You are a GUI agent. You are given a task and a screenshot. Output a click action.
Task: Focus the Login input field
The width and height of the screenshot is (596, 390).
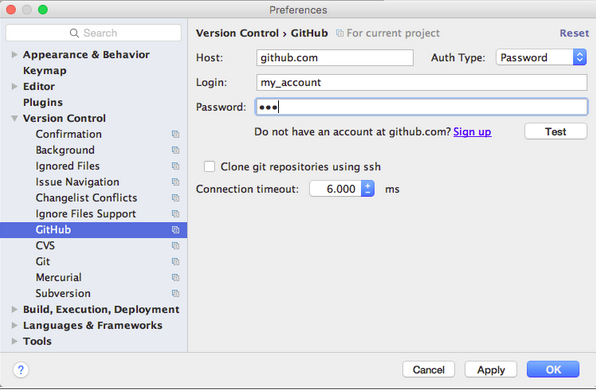click(422, 82)
